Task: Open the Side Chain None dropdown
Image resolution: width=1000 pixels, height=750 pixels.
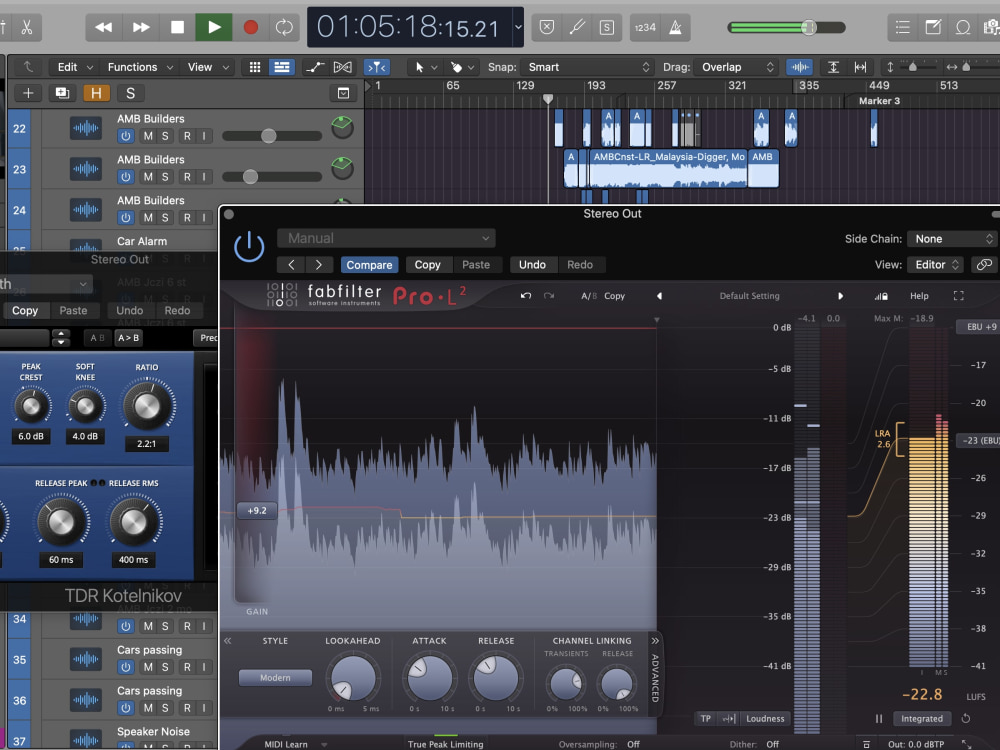Action: (952, 239)
